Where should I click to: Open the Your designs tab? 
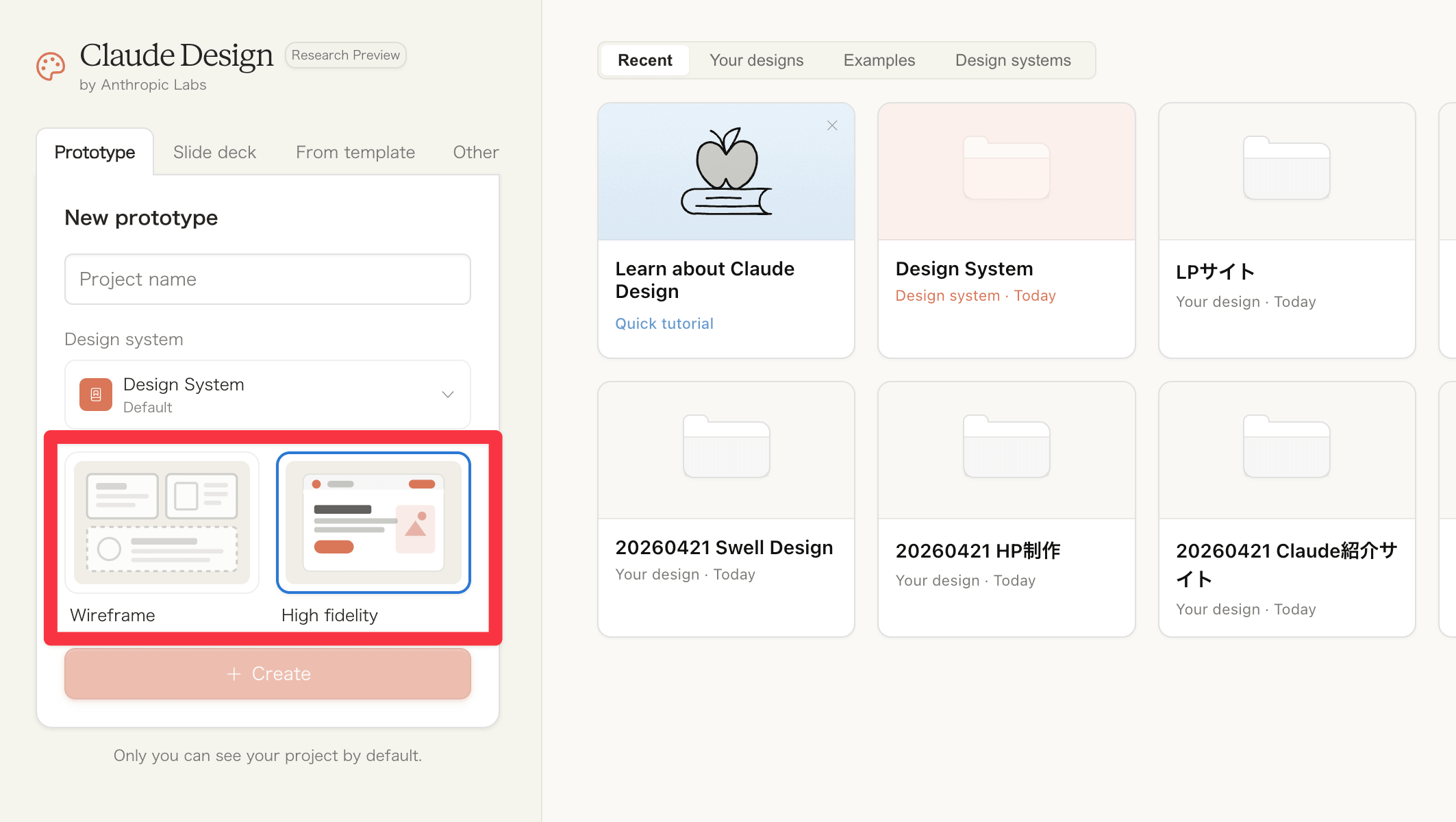tap(756, 60)
